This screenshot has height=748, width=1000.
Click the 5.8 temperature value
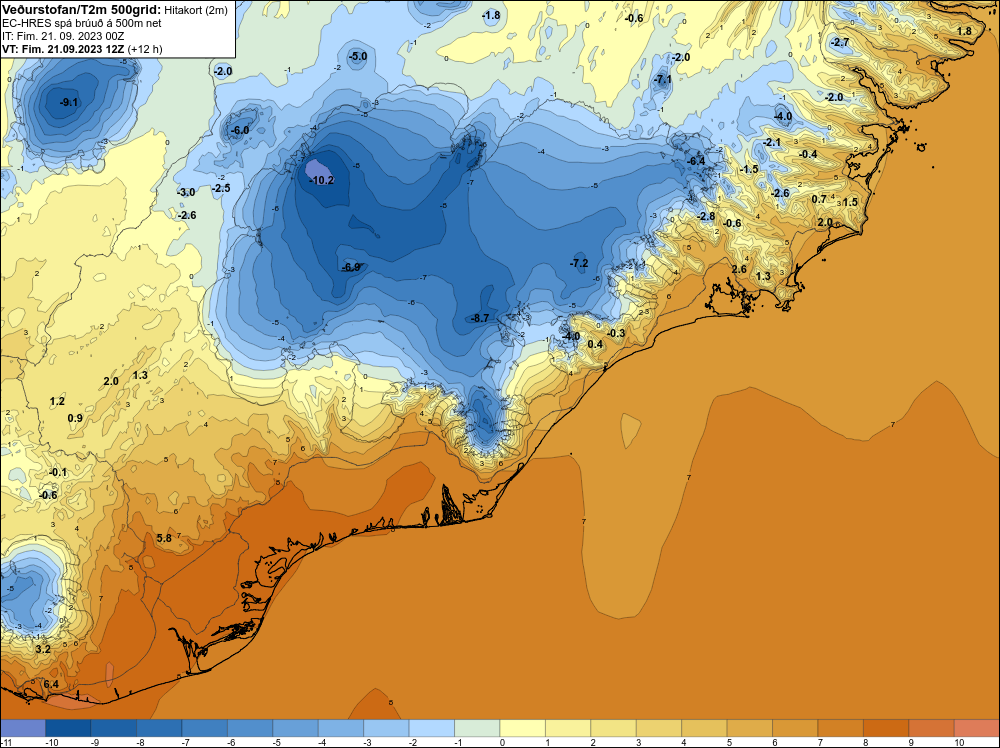164,538
